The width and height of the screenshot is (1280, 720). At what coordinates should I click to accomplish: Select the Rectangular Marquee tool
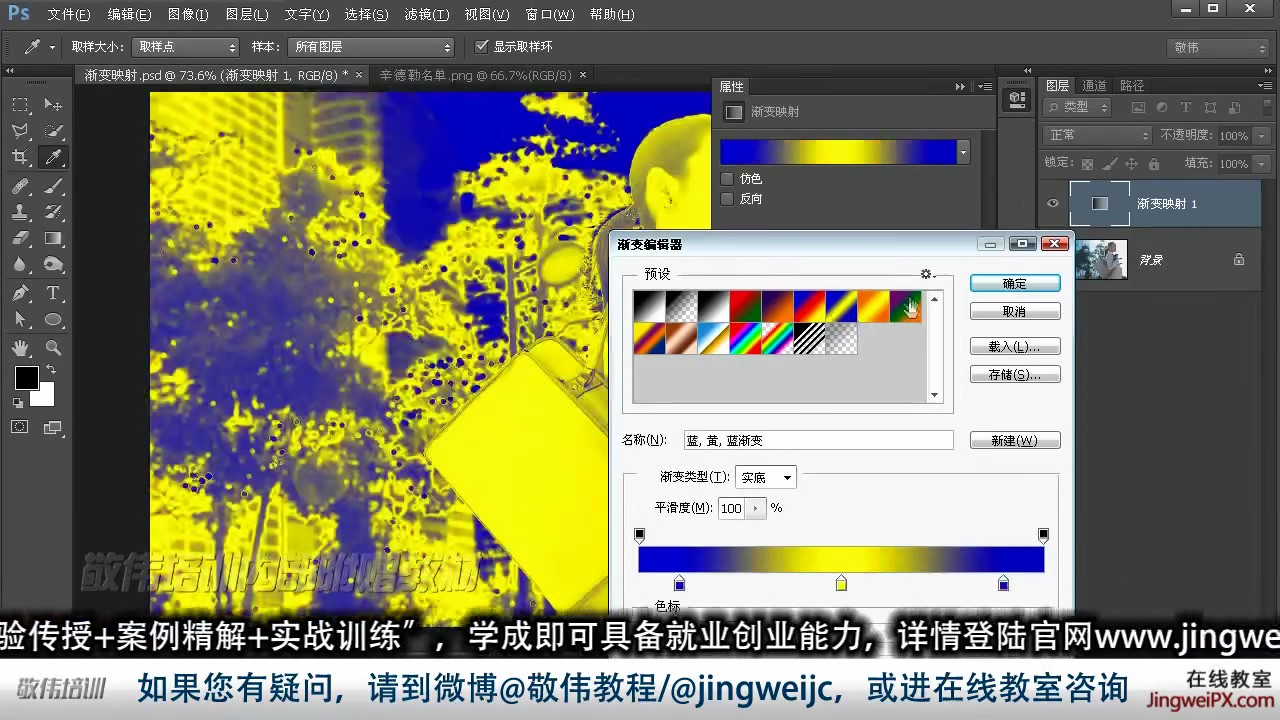pyautogui.click(x=20, y=105)
